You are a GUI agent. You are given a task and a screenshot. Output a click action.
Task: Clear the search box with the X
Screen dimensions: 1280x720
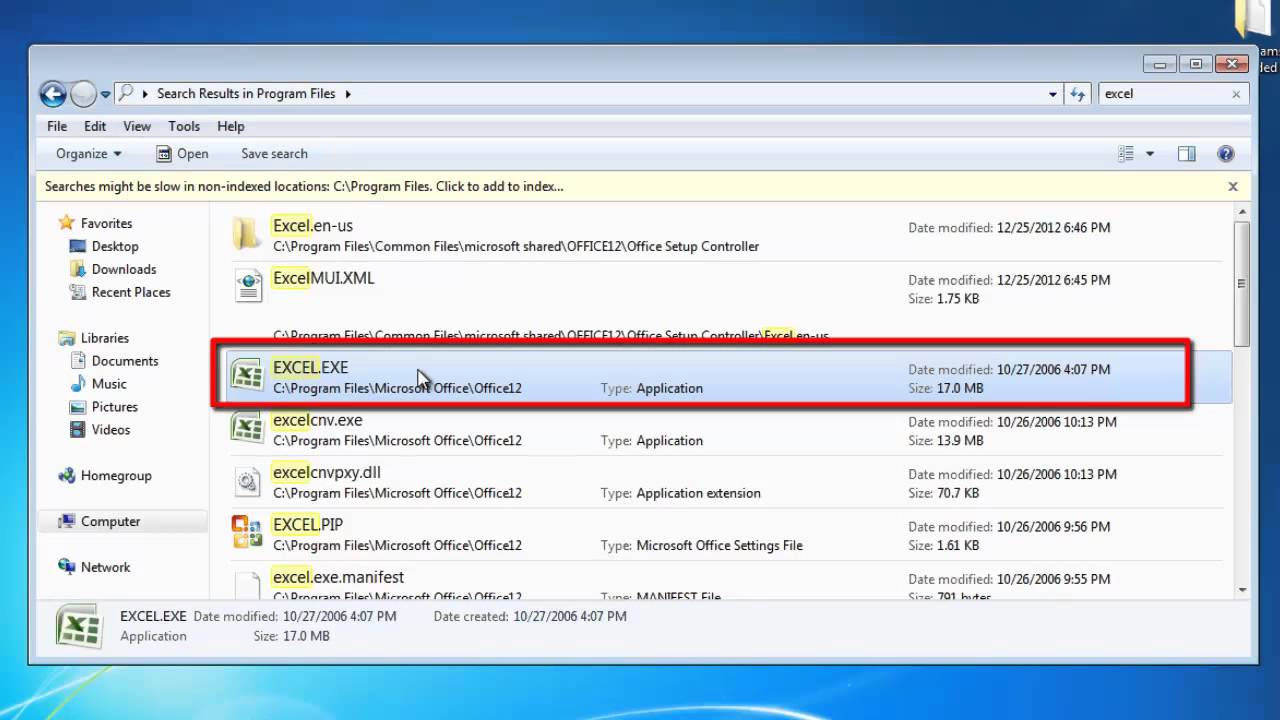coord(1236,94)
